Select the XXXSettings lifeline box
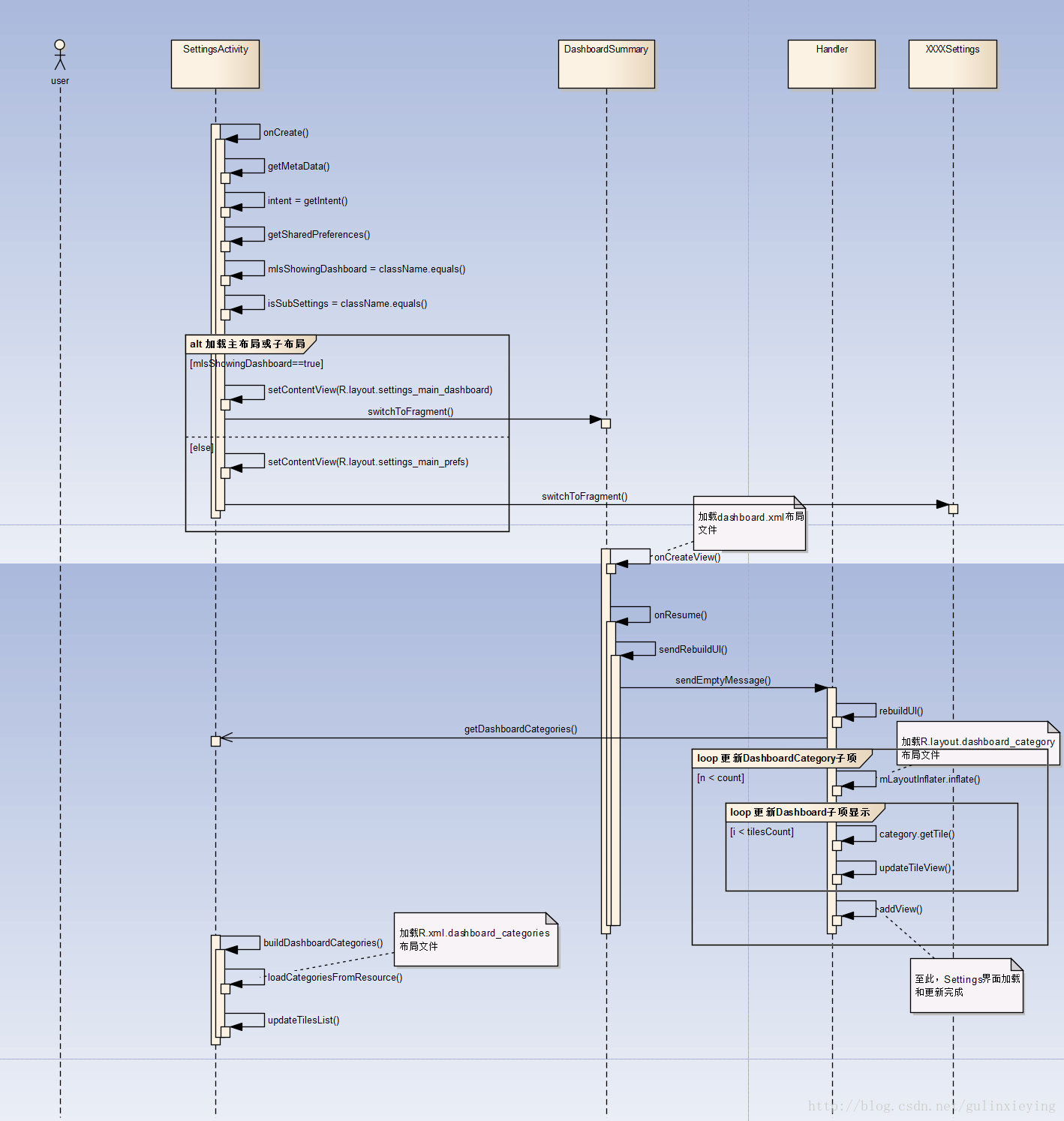Image resolution: width=1064 pixels, height=1121 pixels. [953, 64]
